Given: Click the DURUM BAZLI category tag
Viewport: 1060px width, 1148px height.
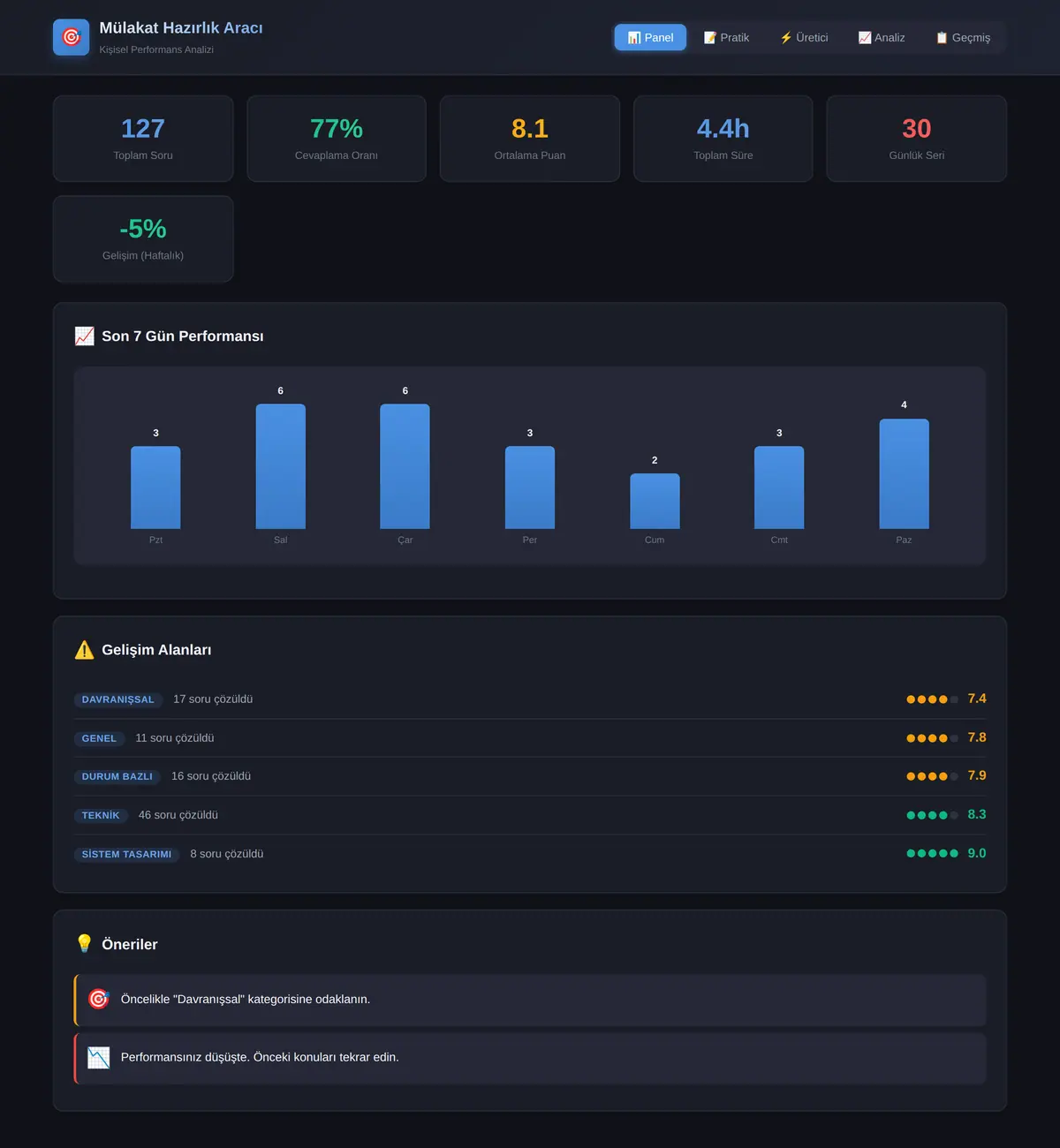Looking at the screenshot, I should click(117, 776).
